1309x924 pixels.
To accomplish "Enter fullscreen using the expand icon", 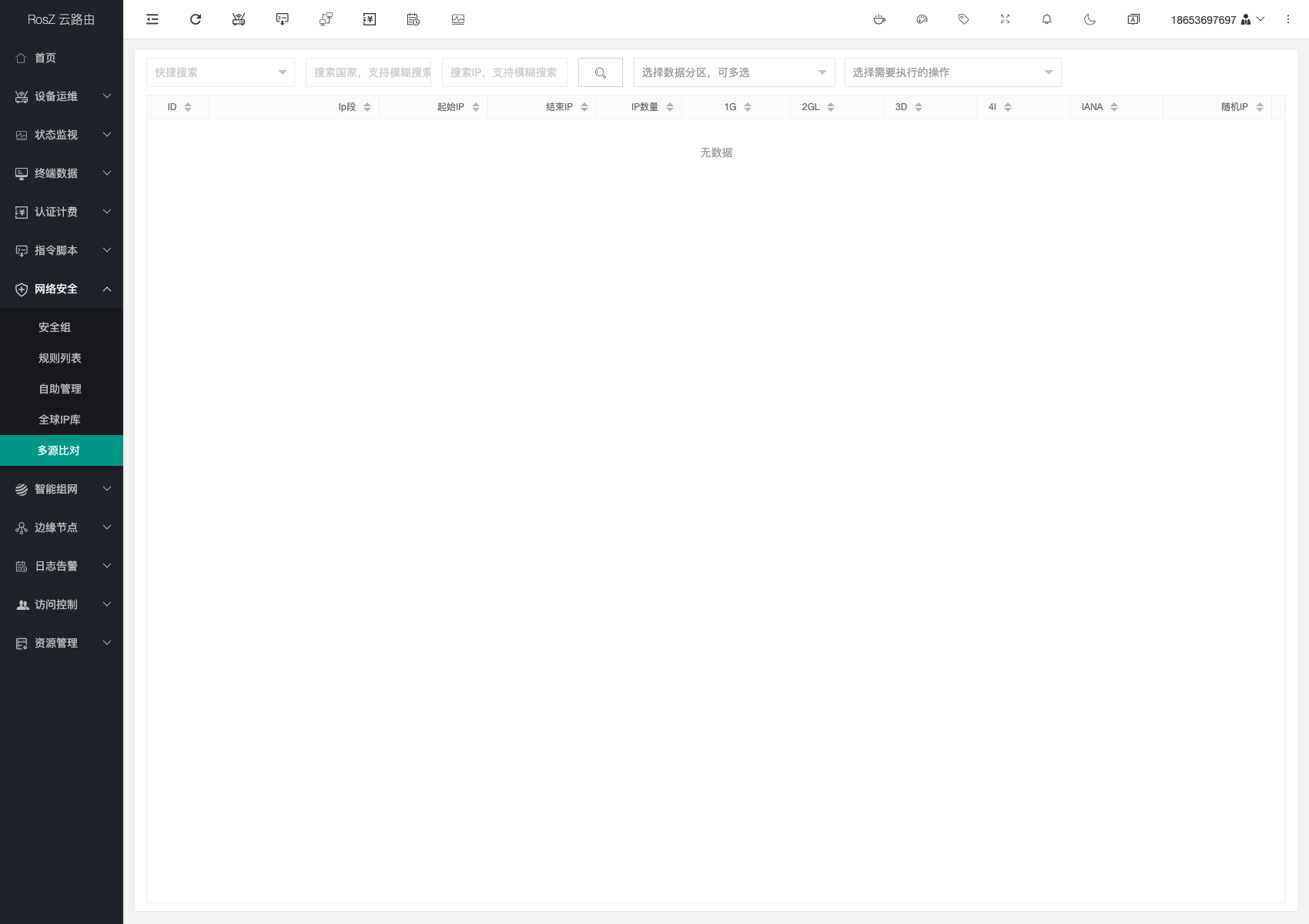I will pyautogui.click(x=1005, y=19).
